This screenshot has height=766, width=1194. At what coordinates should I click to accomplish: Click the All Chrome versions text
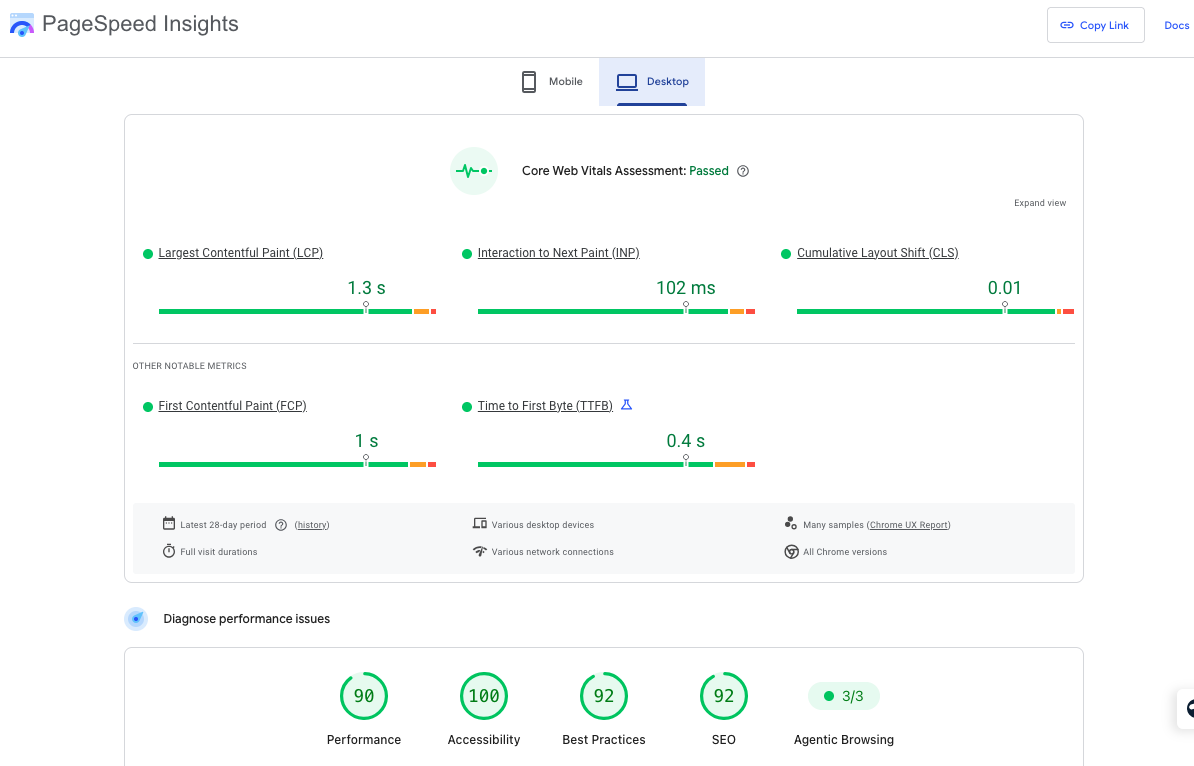[844, 552]
